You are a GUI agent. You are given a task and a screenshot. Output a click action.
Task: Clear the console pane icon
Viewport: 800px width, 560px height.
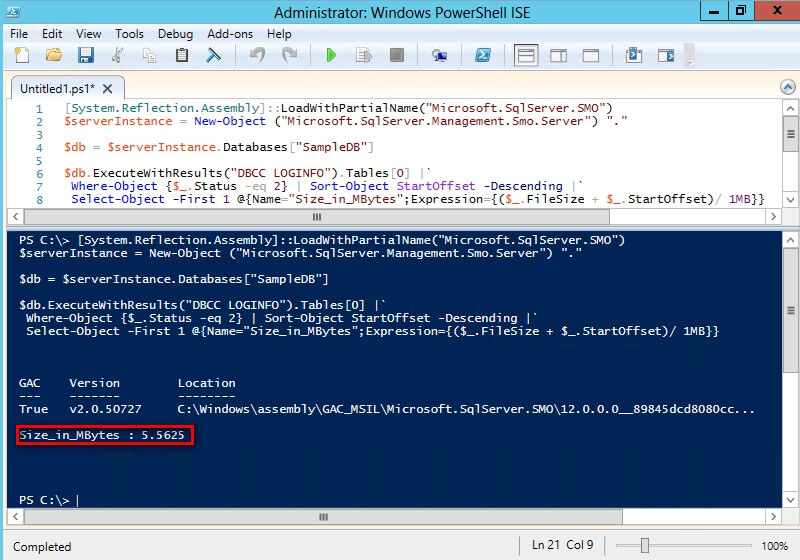click(213, 55)
